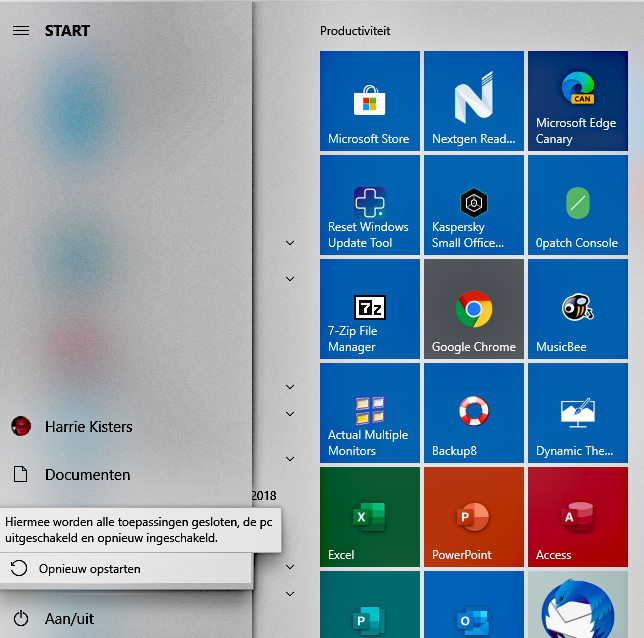
Task: Expand the bottommost chevron in apps list
Action: [290, 594]
